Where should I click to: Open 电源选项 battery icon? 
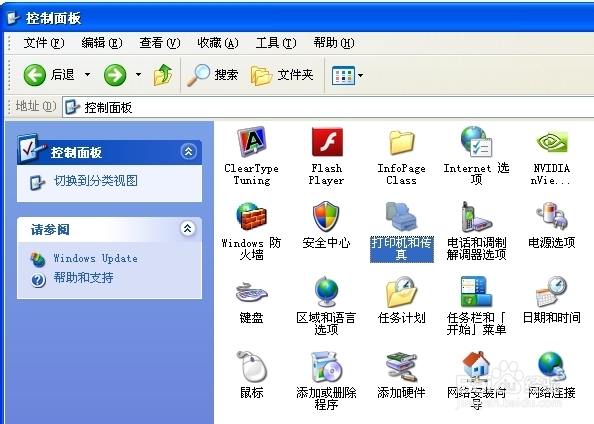tap(552, 217)
